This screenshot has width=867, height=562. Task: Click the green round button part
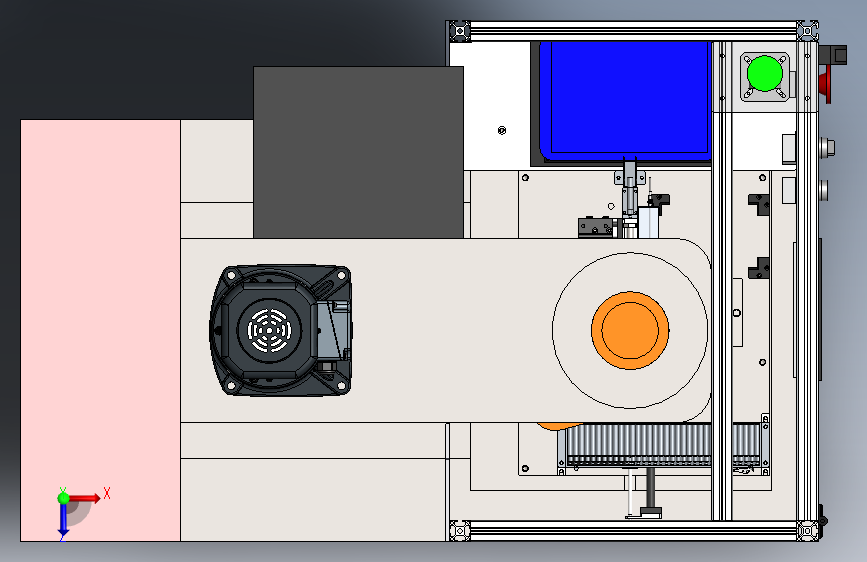point(765,73)
